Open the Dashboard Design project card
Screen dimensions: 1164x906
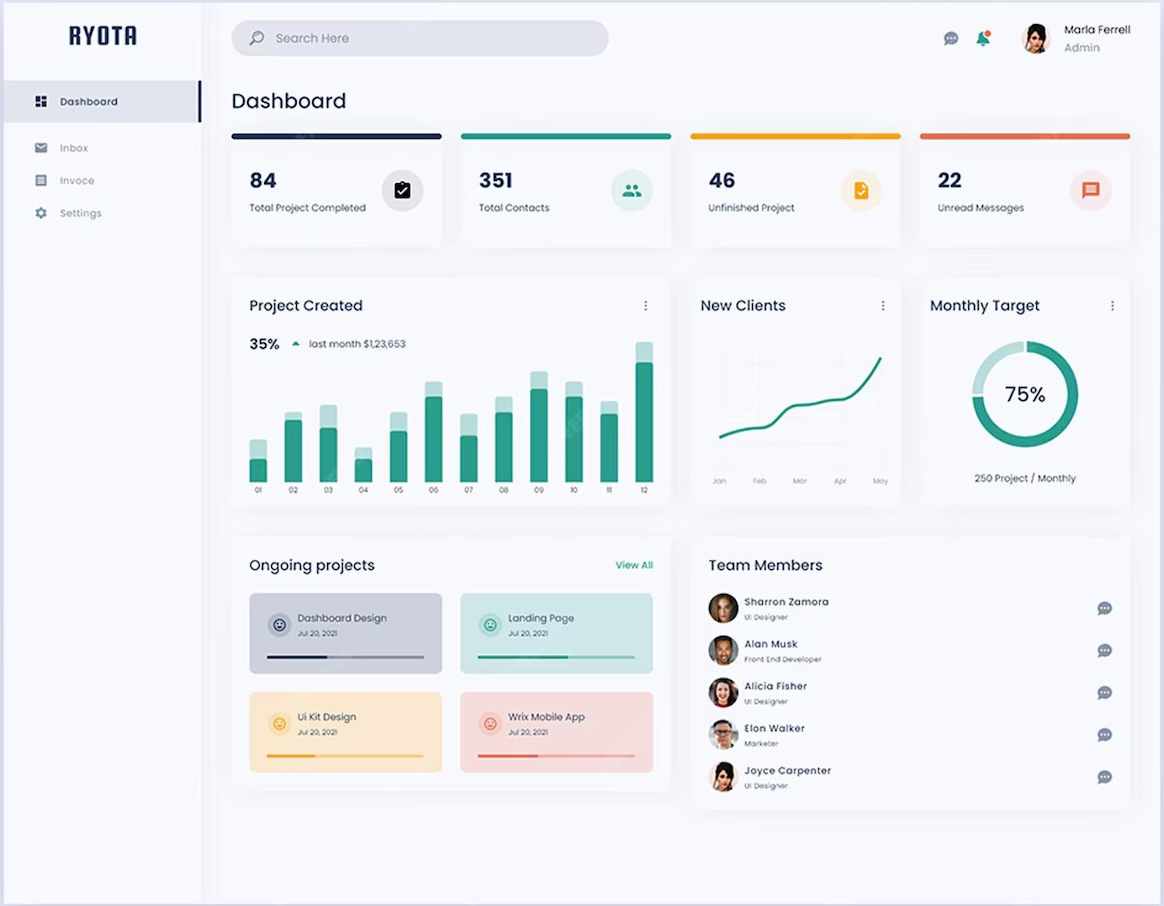click(345, 632)
